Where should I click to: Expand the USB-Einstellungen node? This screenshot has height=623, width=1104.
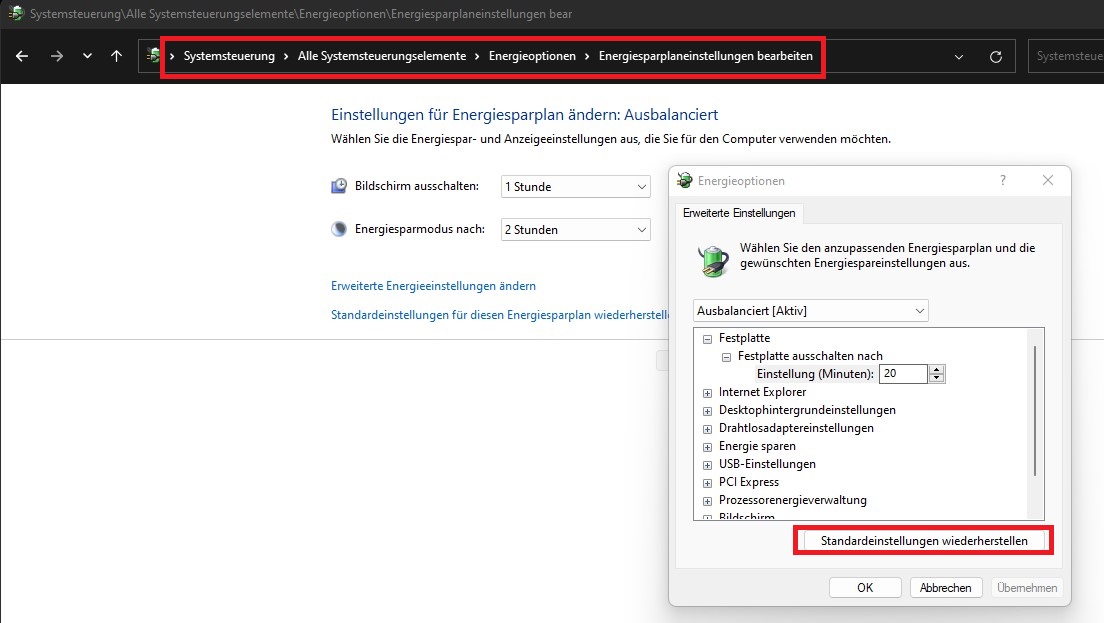click(707, 464)
